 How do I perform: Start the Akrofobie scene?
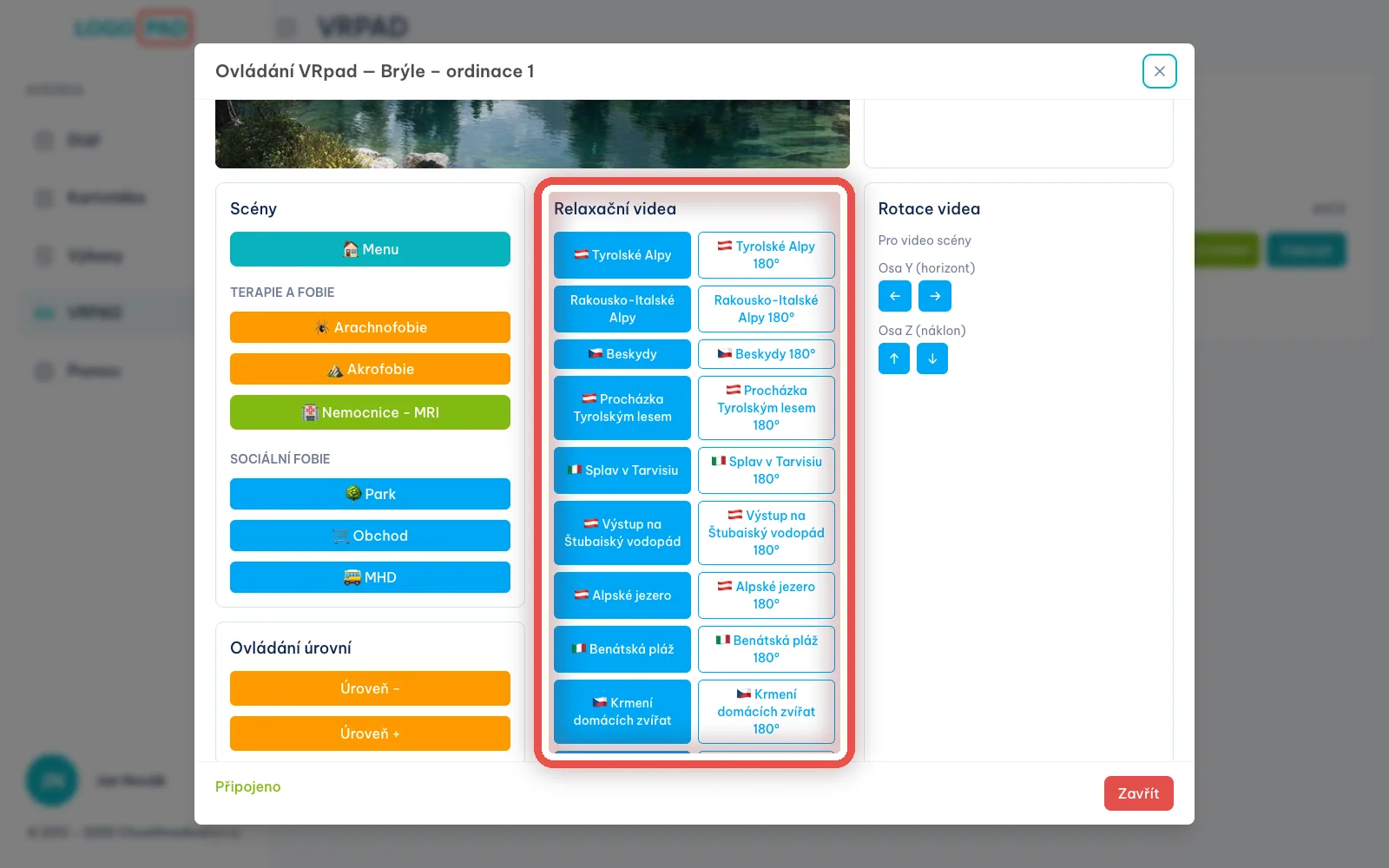370,369
